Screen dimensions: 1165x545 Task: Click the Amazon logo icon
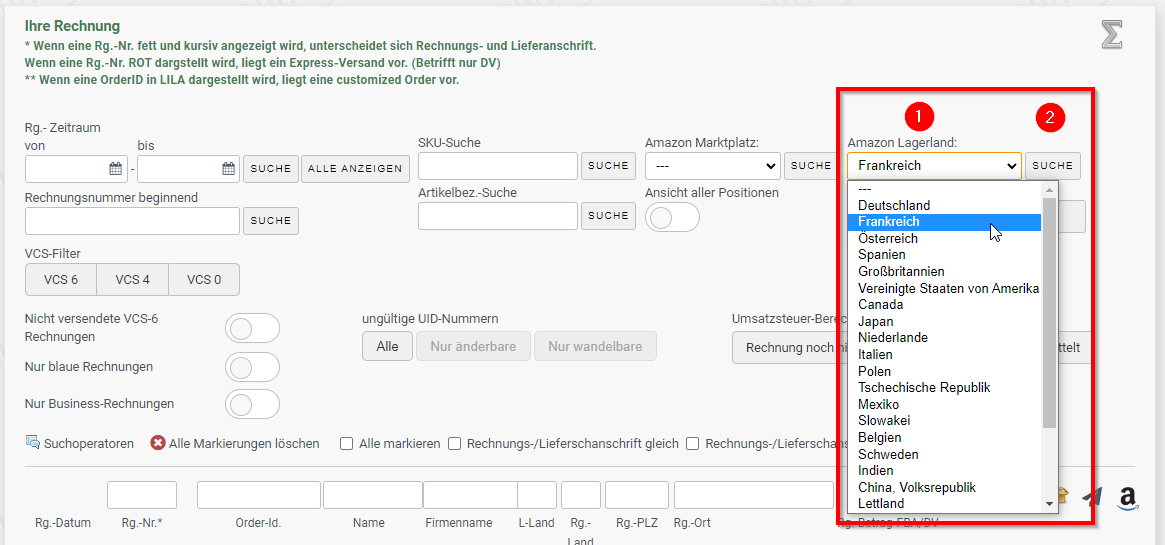click(x=1128, y=498)
